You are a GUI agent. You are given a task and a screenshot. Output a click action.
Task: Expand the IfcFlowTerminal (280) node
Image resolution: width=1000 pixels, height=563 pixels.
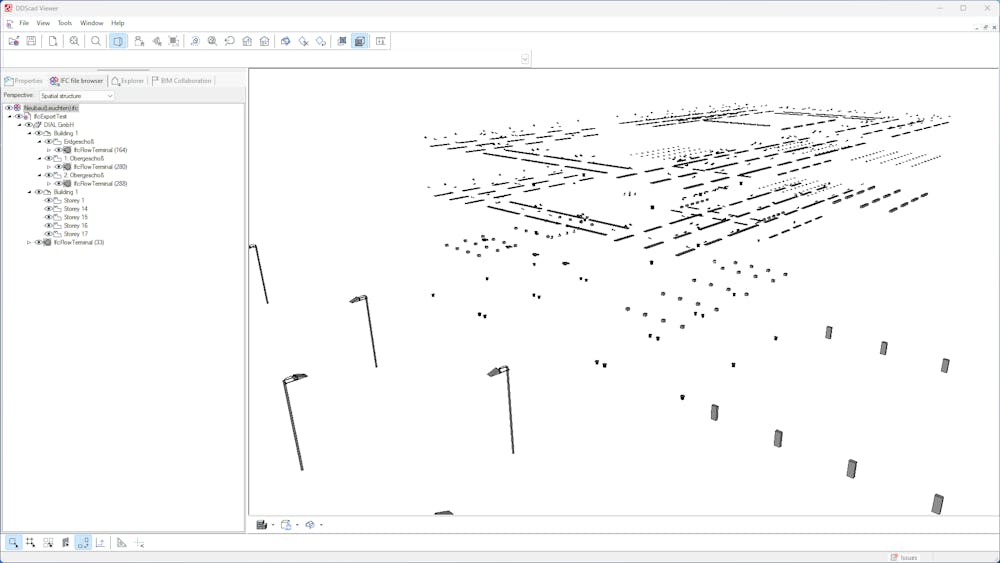pos(49,166)
